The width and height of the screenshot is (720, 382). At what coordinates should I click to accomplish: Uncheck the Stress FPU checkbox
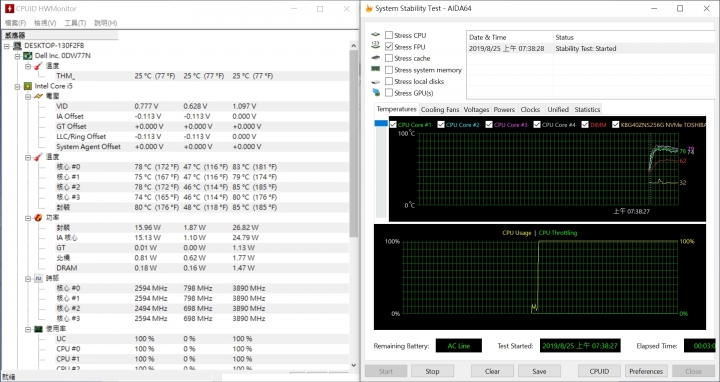(x=389, y=47)
